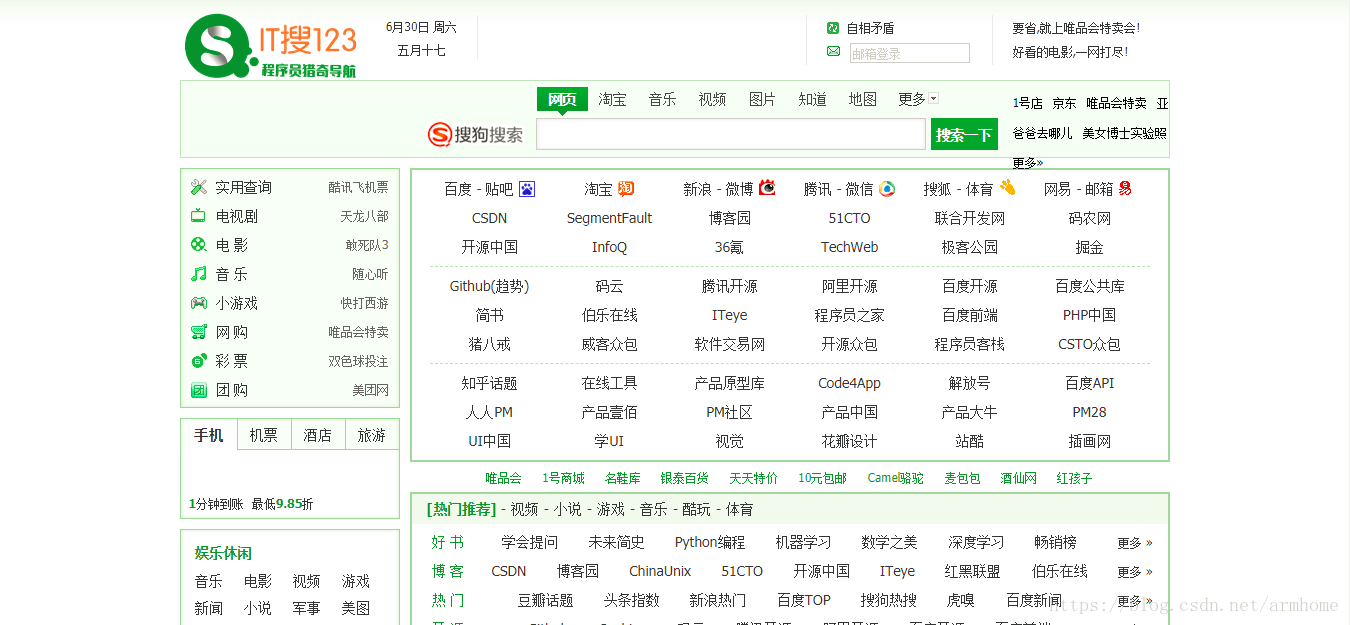Screen dimensions: 1350x625
Task: Open the 百度API link
Action: [1089, 383]
